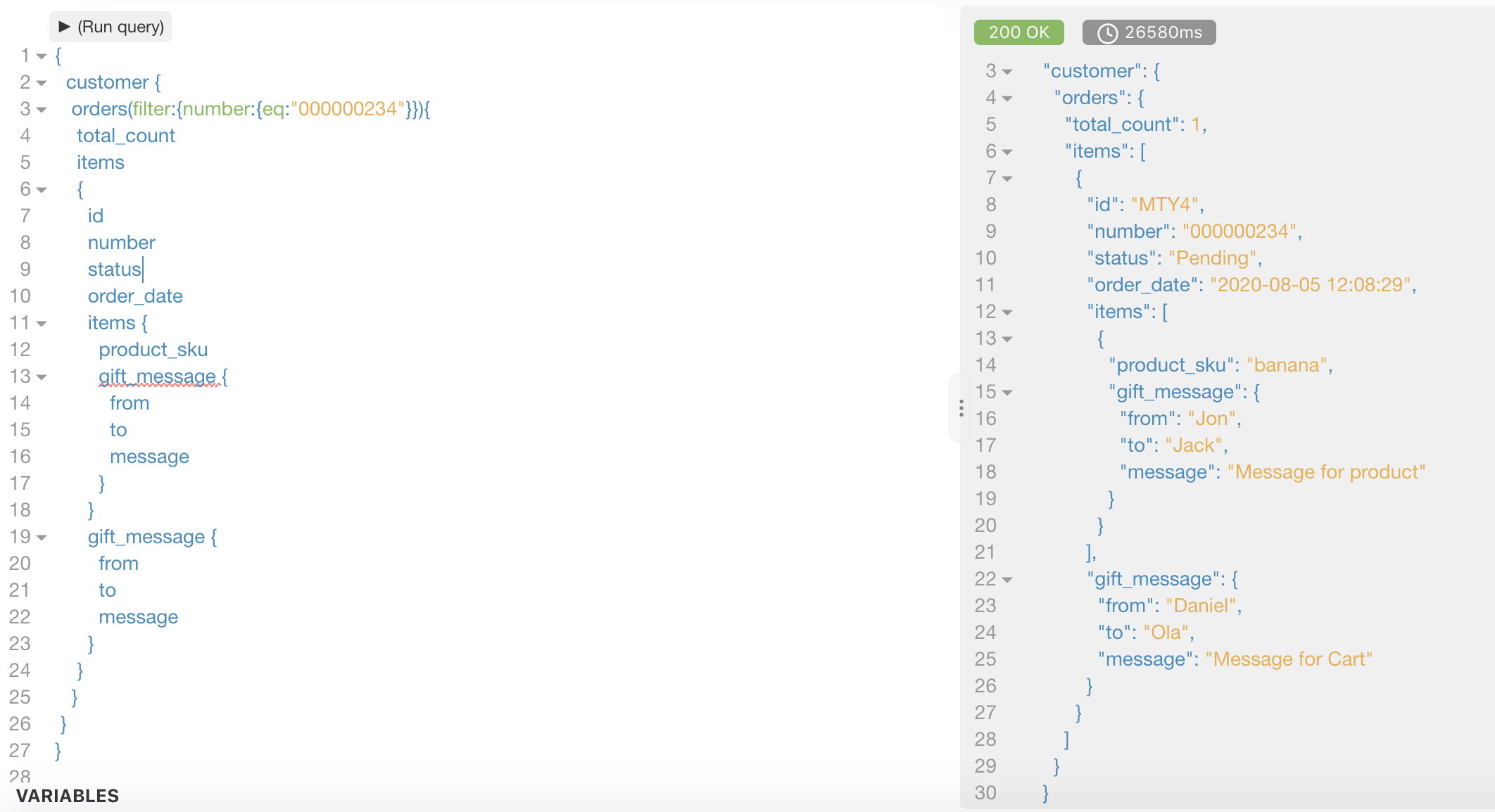Click response line number 30 in gutter
Screen dimensions: 1495x812
pos(985,793)
